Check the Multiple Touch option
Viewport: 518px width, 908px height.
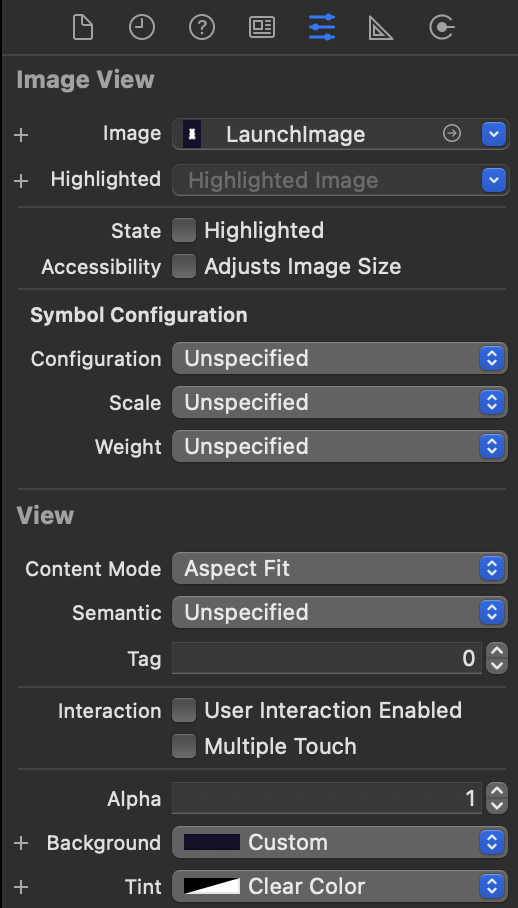(x=184, y=746)
